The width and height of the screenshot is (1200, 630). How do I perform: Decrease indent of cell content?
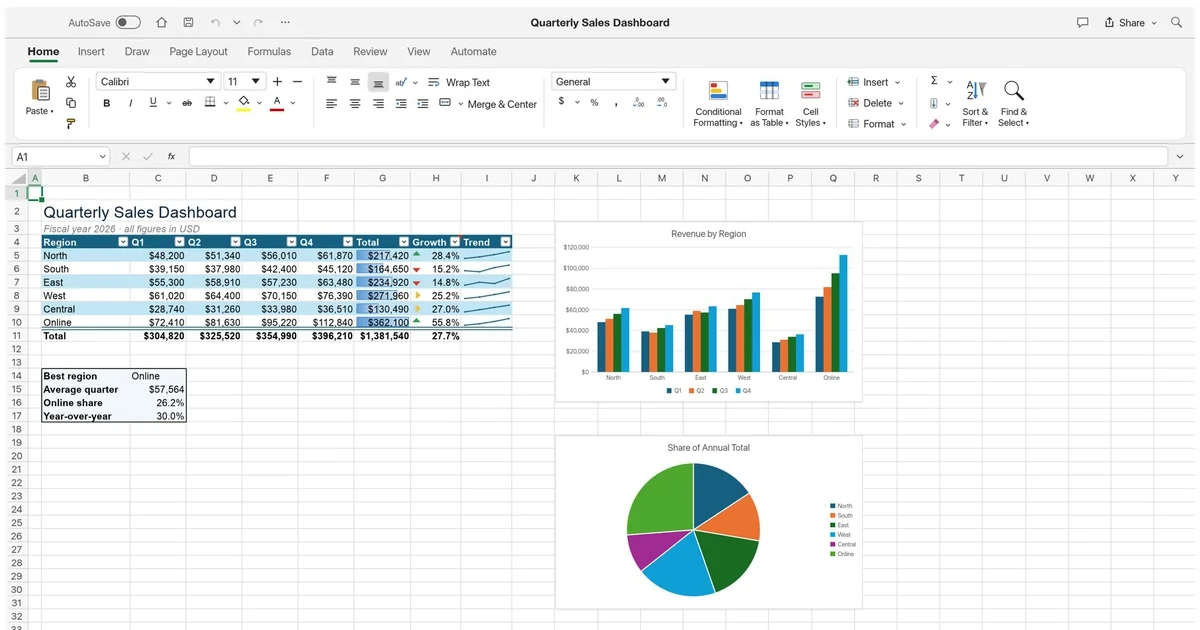pos(401,104)
